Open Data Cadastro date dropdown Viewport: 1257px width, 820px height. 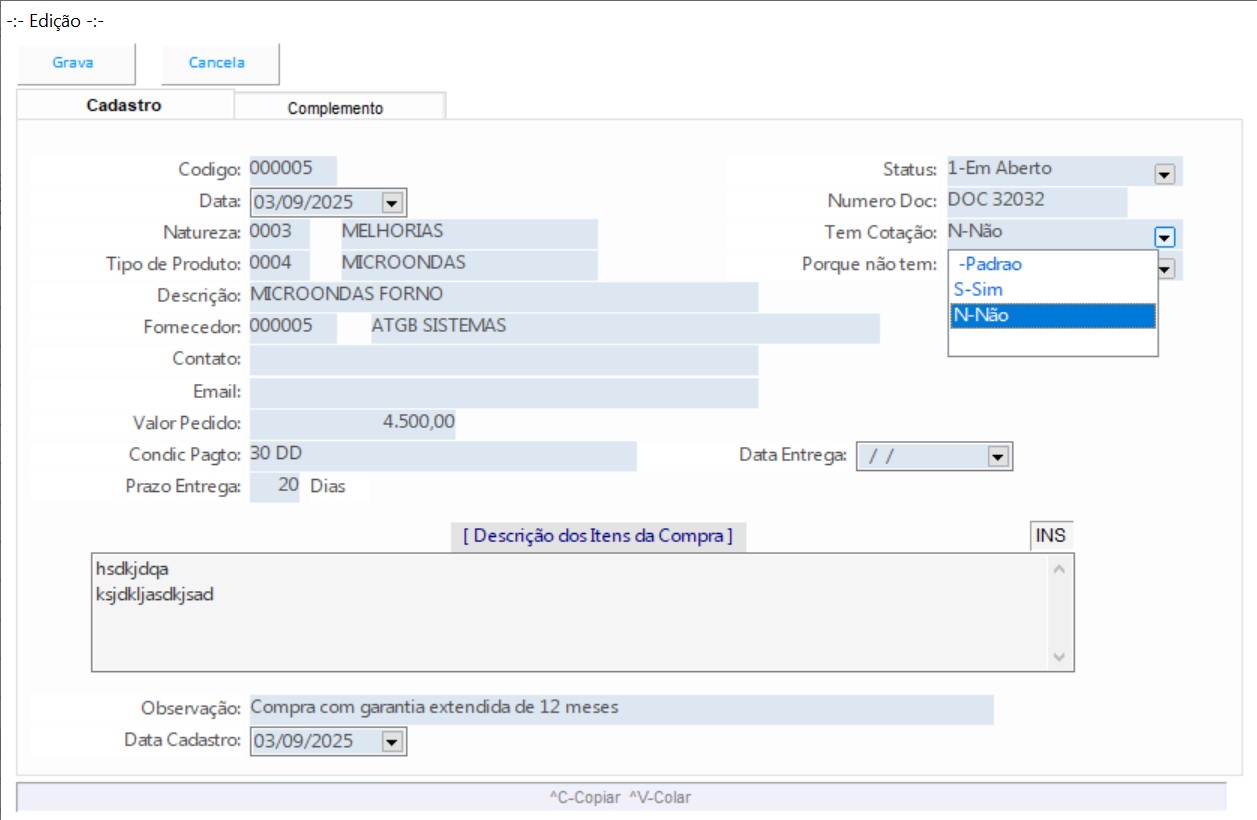392,742
